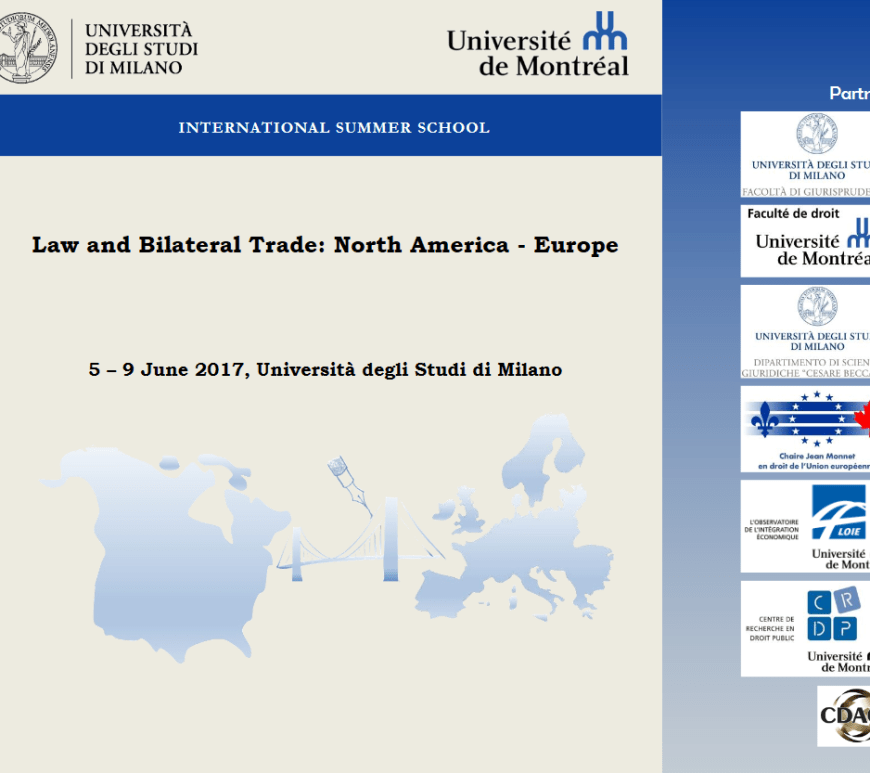
Task: Click the 5 – 9 June 2017 date line
Action: tap(325, 369)
